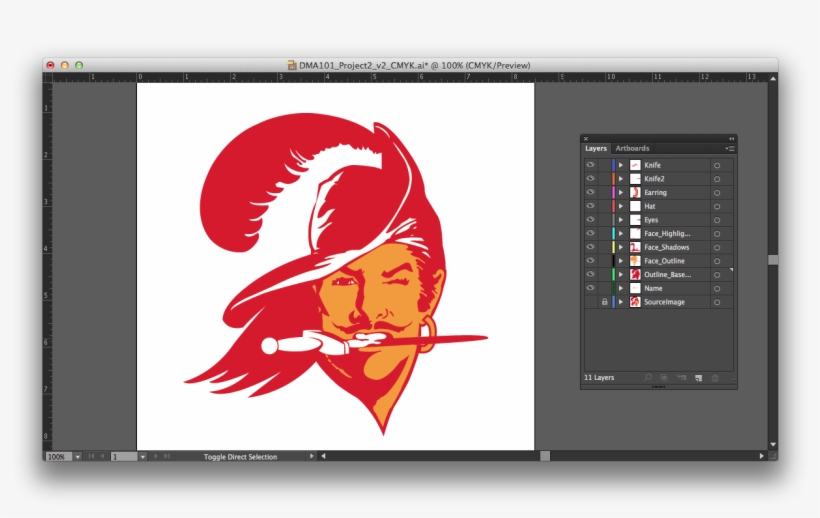This screenshot has height=518, width=820.
Task: Expand the Earring layer triangle
Action: [x=621, y=192]
